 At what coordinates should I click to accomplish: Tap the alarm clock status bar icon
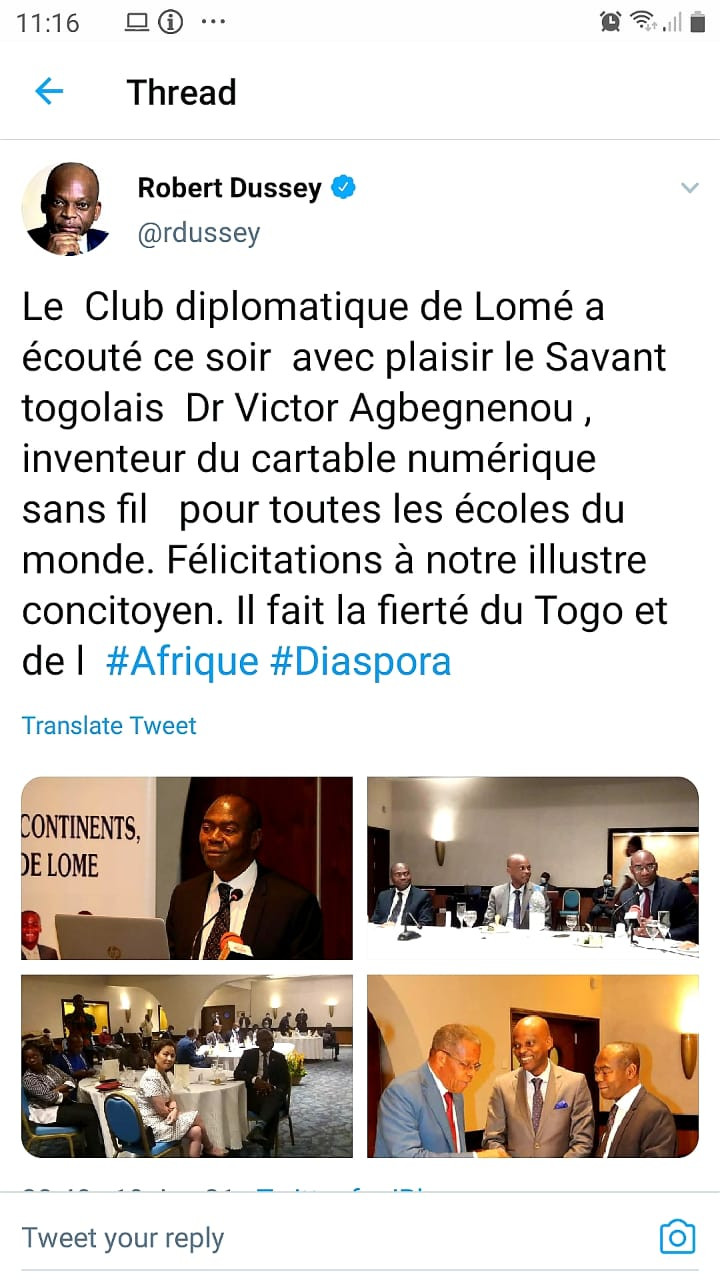point(610,21)
